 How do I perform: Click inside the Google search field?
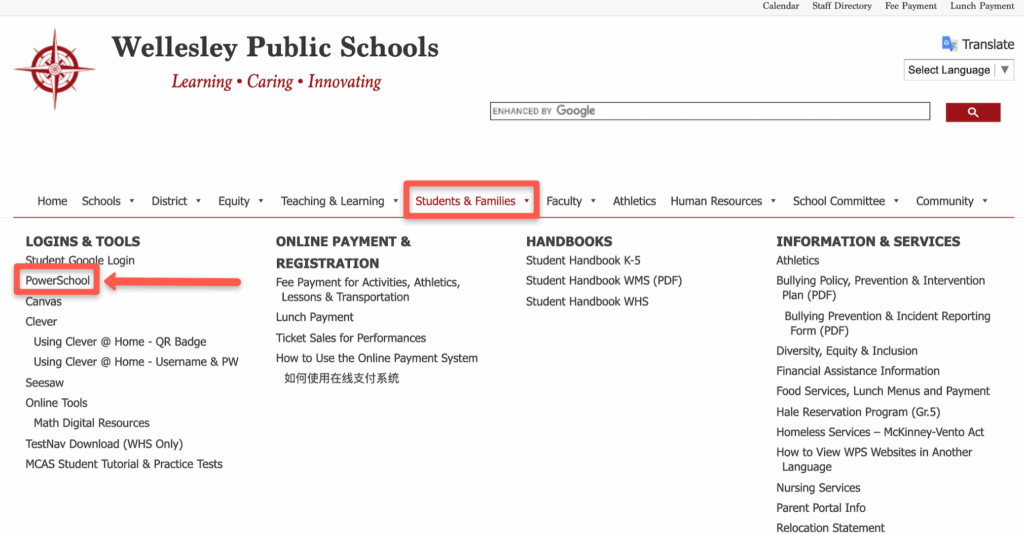pyautogui.click(x=710, y=111)
